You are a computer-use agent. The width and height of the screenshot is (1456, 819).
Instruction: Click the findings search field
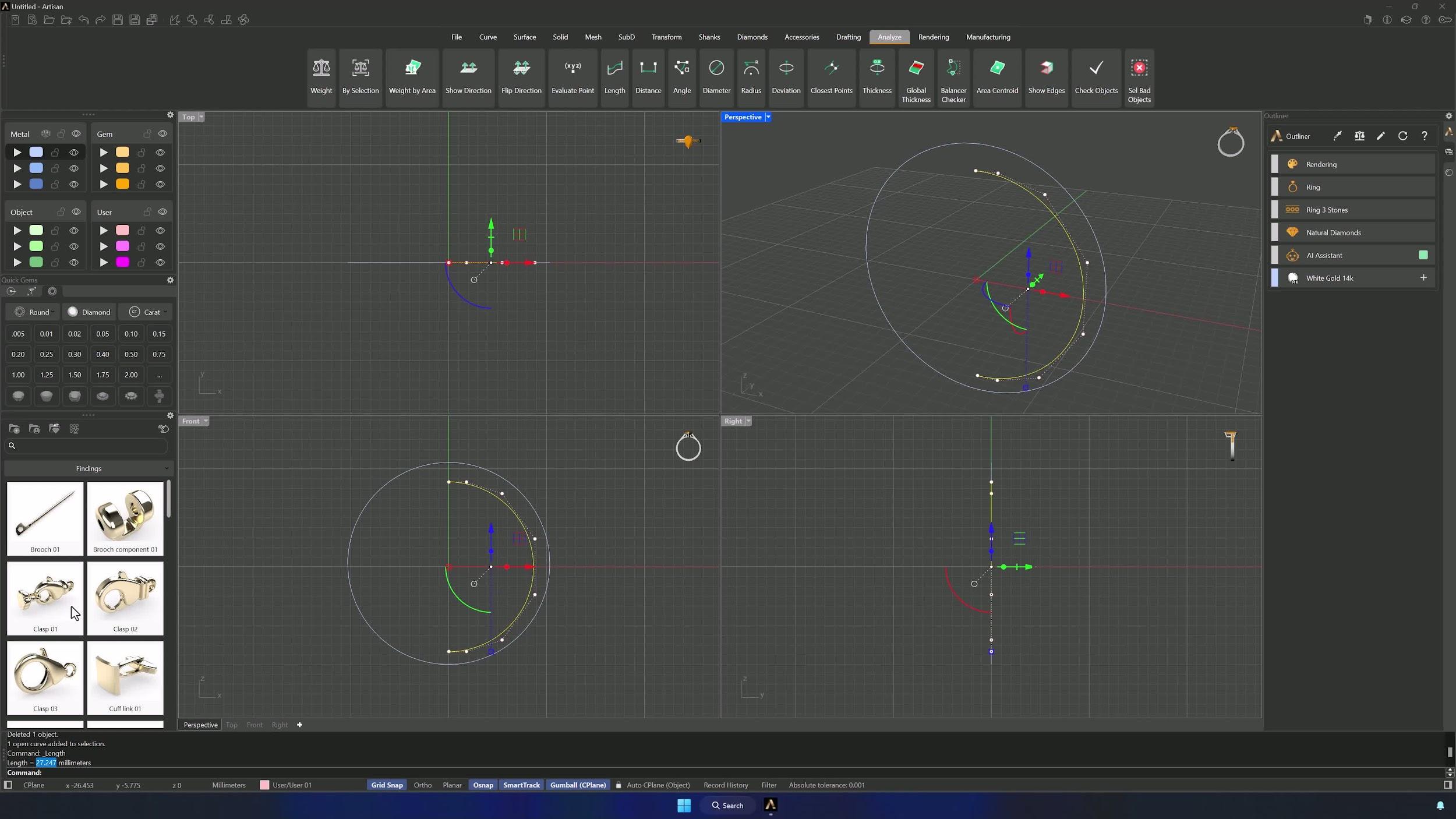[86, 446]
